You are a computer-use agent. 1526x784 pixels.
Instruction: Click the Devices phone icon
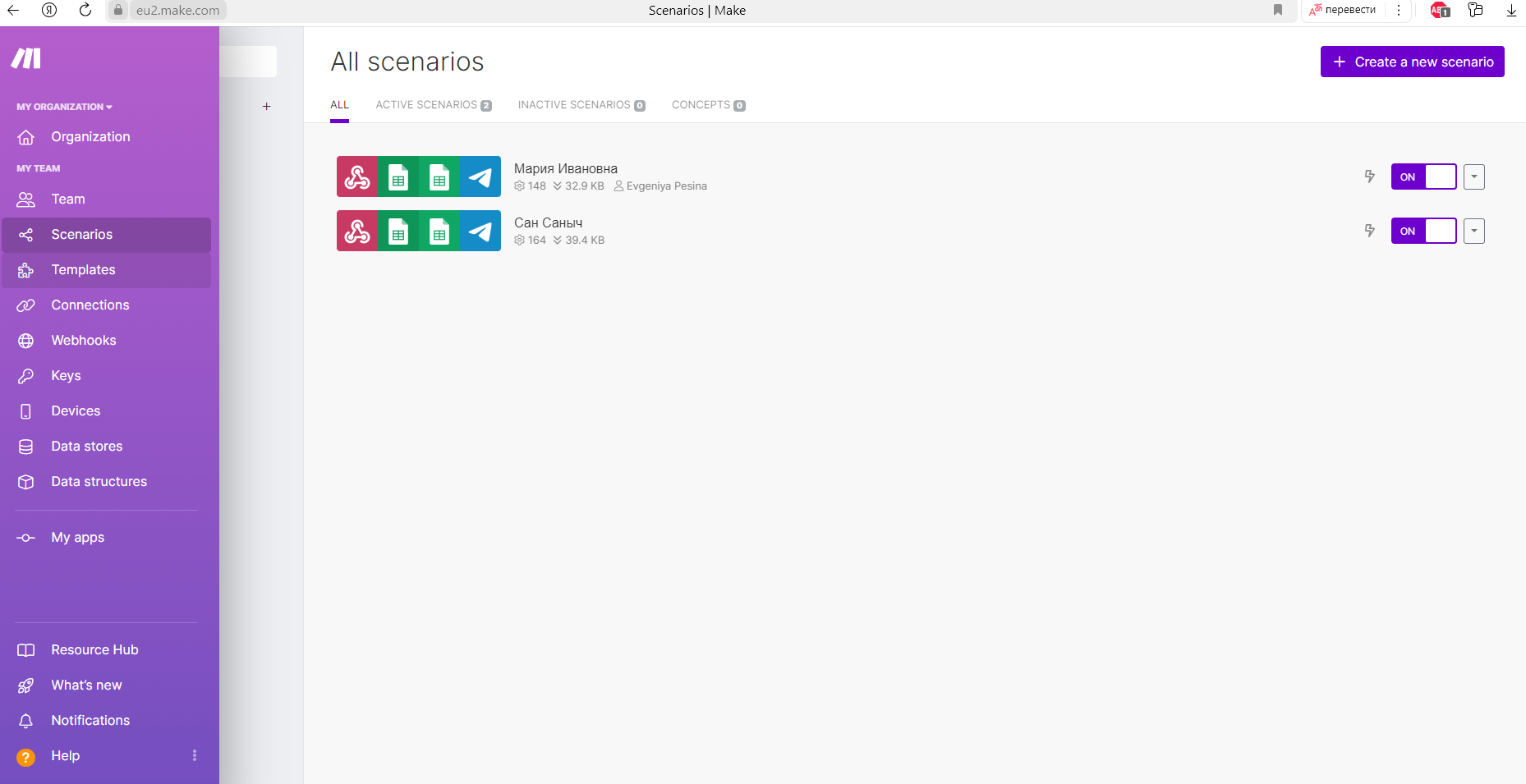tap(26, 411)
